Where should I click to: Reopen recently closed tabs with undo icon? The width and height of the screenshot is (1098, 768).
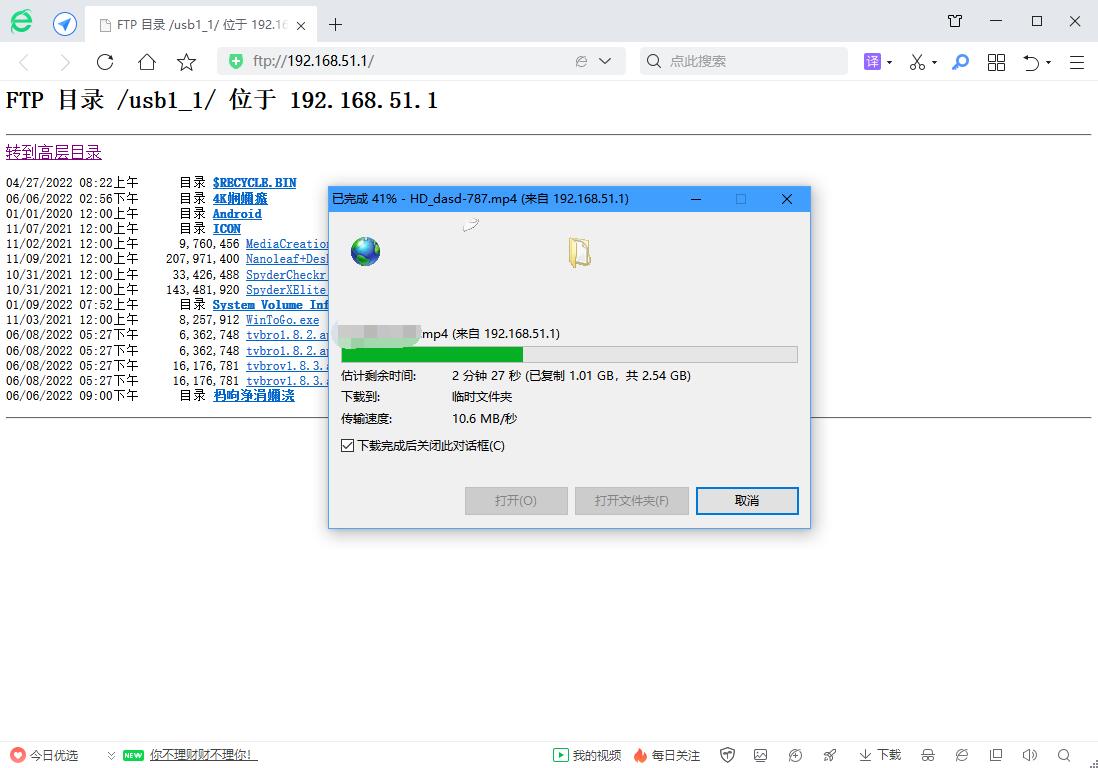click(1031, 62)
